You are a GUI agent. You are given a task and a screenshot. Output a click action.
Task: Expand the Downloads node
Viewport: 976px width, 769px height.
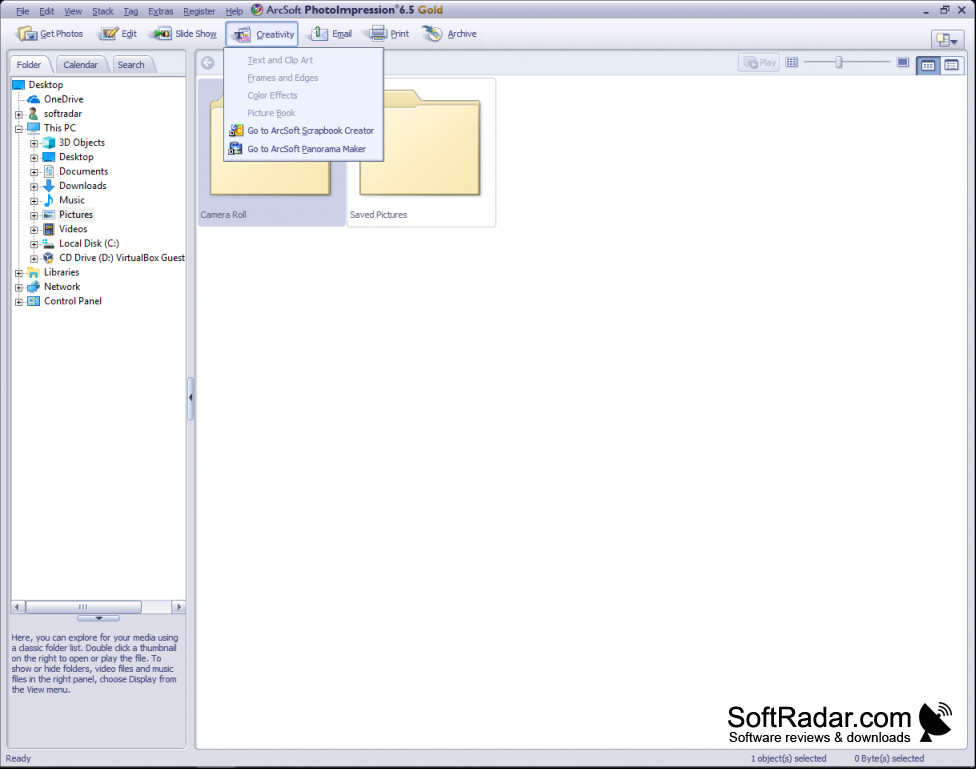point(34,187)
